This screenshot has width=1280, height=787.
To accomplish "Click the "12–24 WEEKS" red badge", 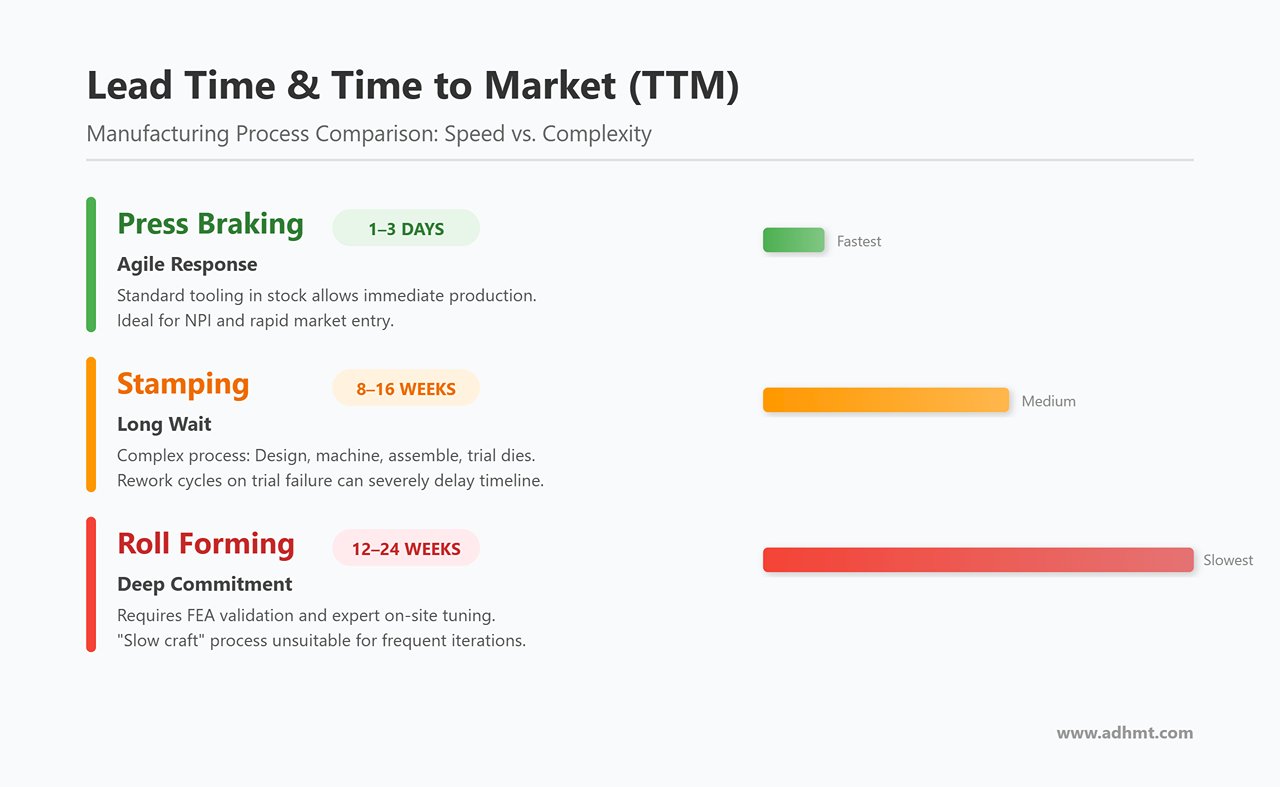I will point(406,549).
